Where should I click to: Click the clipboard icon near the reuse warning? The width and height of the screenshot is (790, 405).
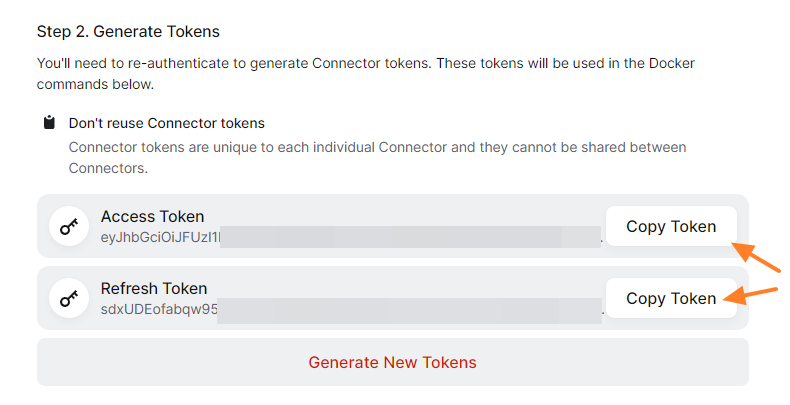[x=49, y=123]
